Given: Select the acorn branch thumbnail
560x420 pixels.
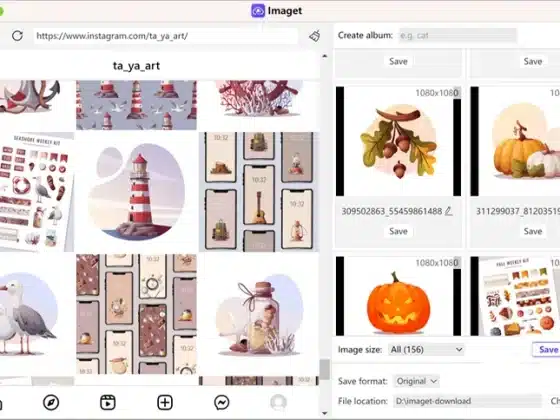Looking at the screenshot, I should (398, 141).
